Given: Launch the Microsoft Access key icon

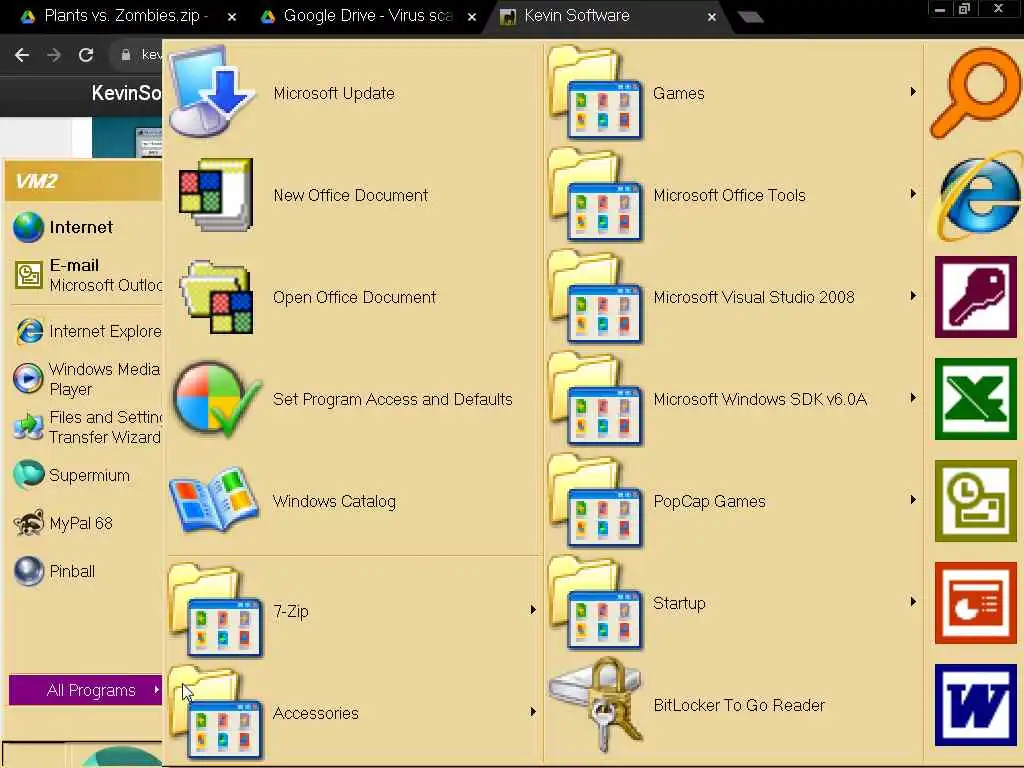Looking at the screenshot, I should tap(976, 296).
